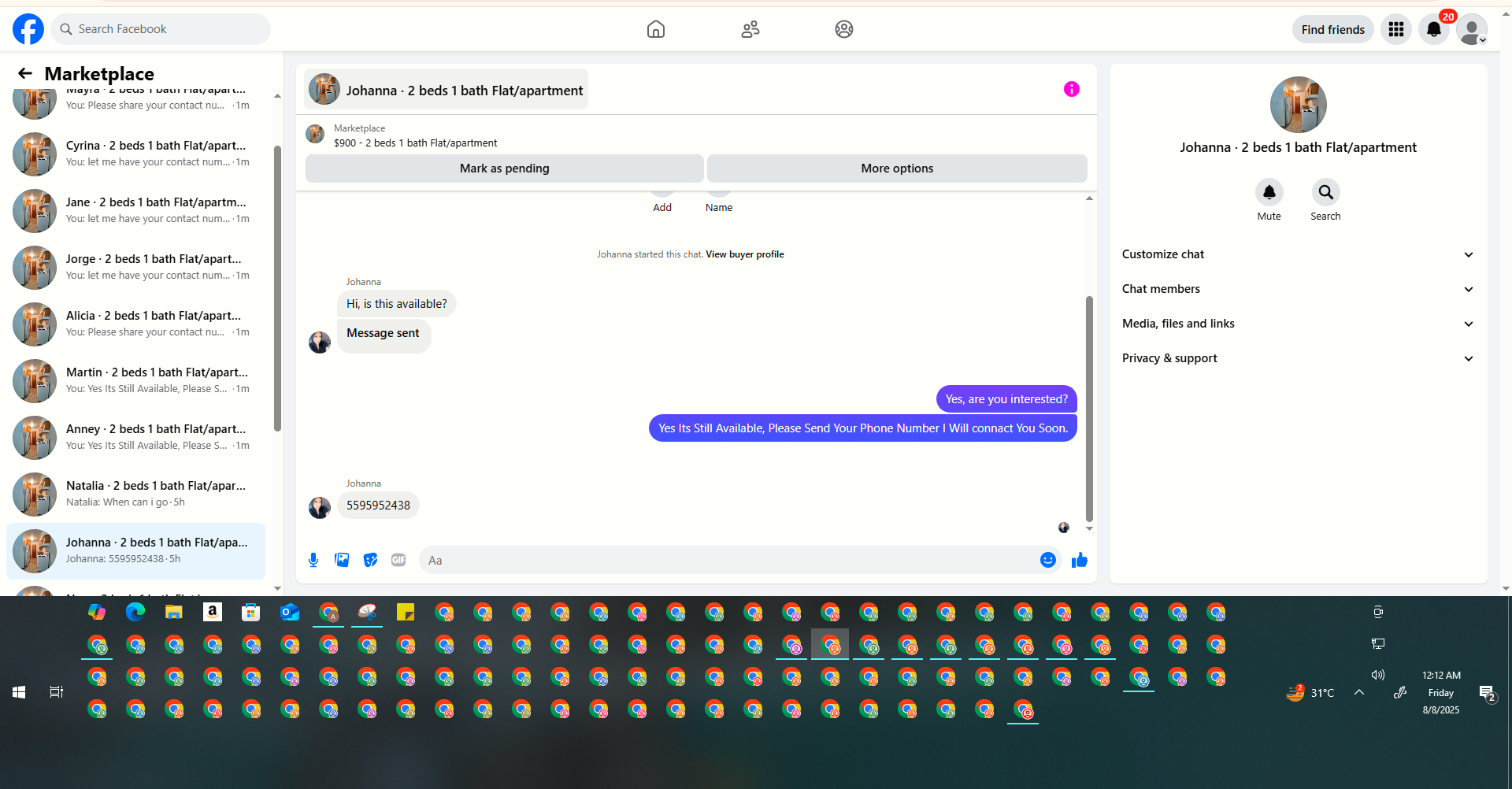The width and height of the screenshot is (1512, 789).
Task: Open the Amazon taskbar icon
Action: tap(213, 612)
